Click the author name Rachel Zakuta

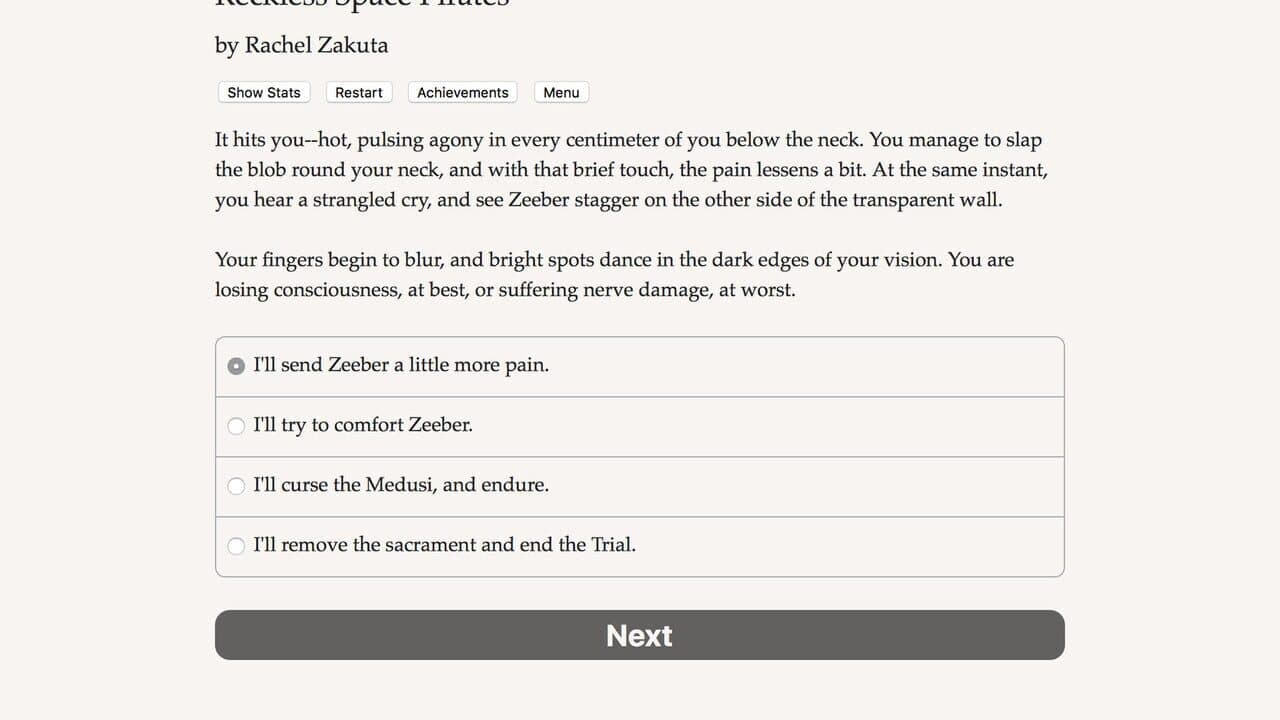tap(317, 45)
